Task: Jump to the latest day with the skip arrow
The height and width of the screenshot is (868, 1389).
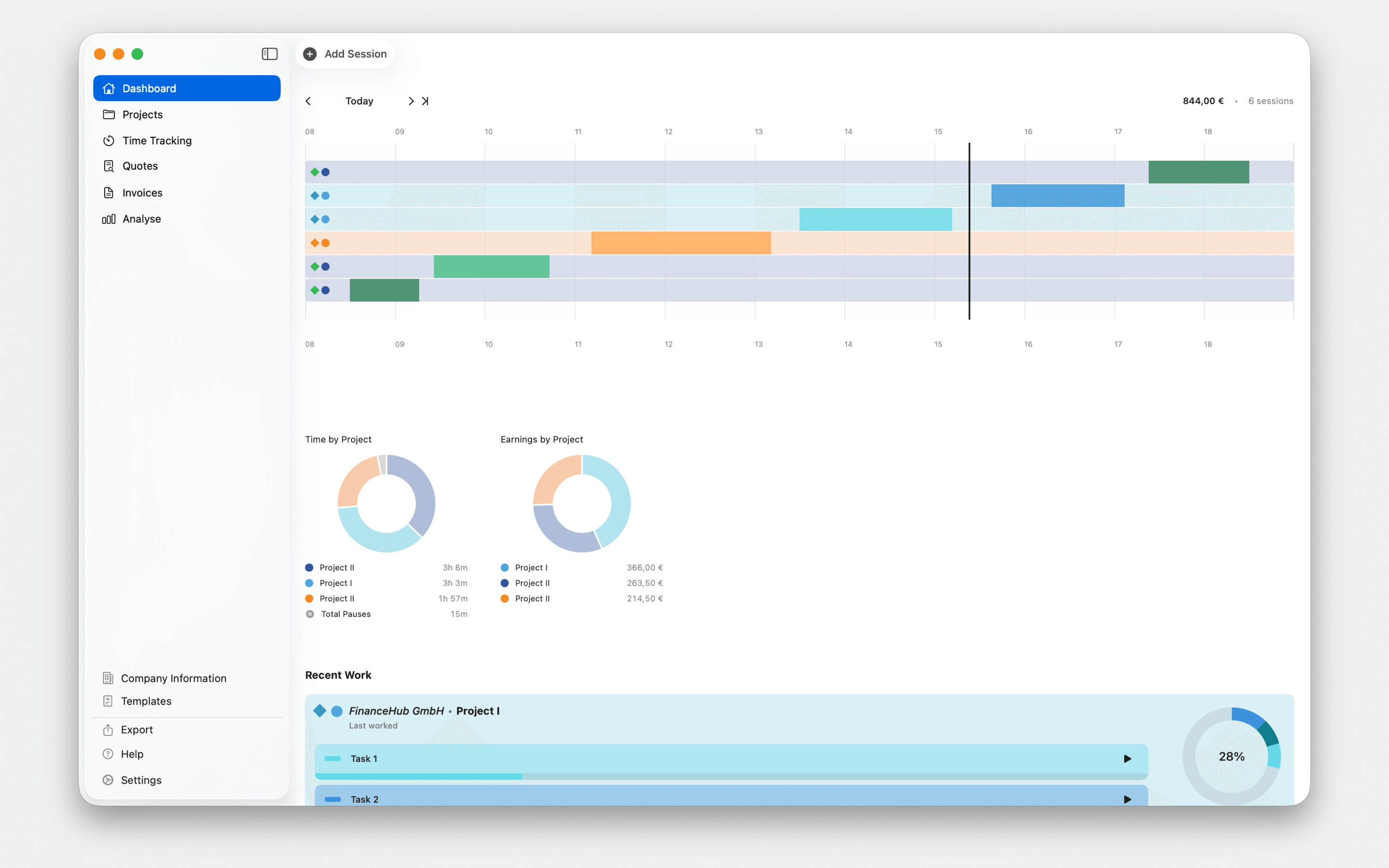Action: tap(425, 100)
